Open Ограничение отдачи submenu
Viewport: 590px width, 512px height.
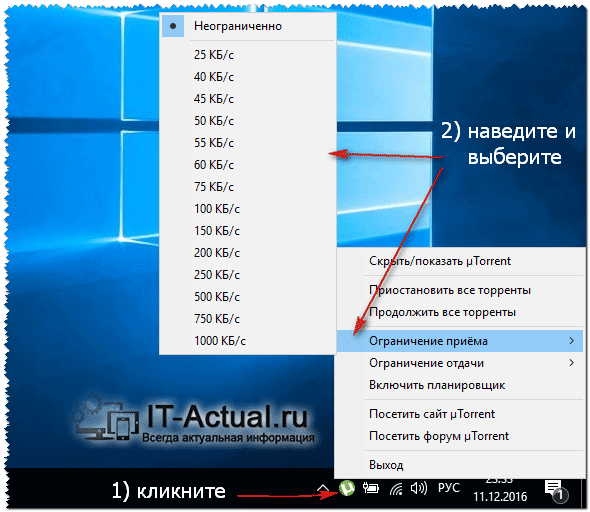[460, 363]
